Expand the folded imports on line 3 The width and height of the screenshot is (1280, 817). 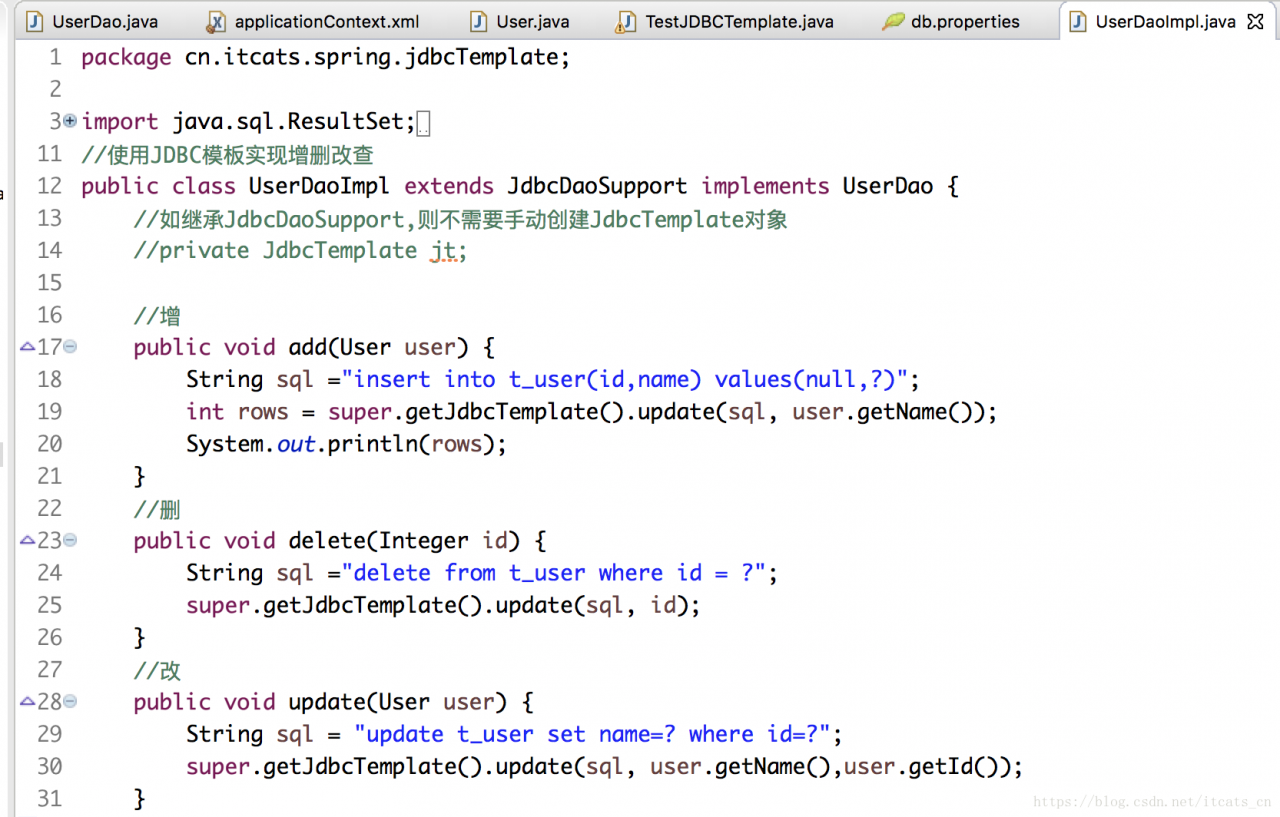[69, 121]
